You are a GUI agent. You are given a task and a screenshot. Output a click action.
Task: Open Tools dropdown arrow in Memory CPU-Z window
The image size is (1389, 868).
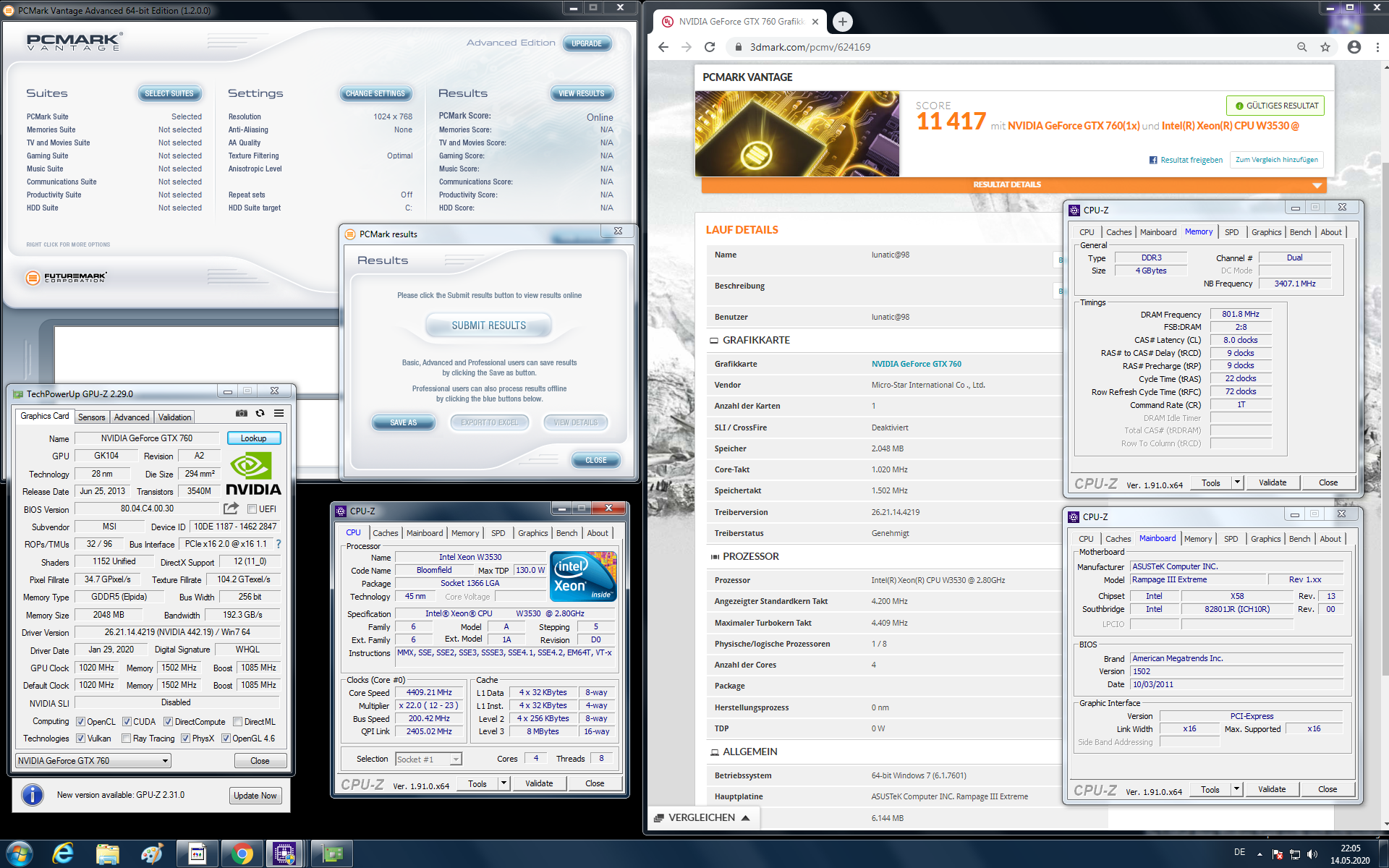click(x=1238, y=482)
